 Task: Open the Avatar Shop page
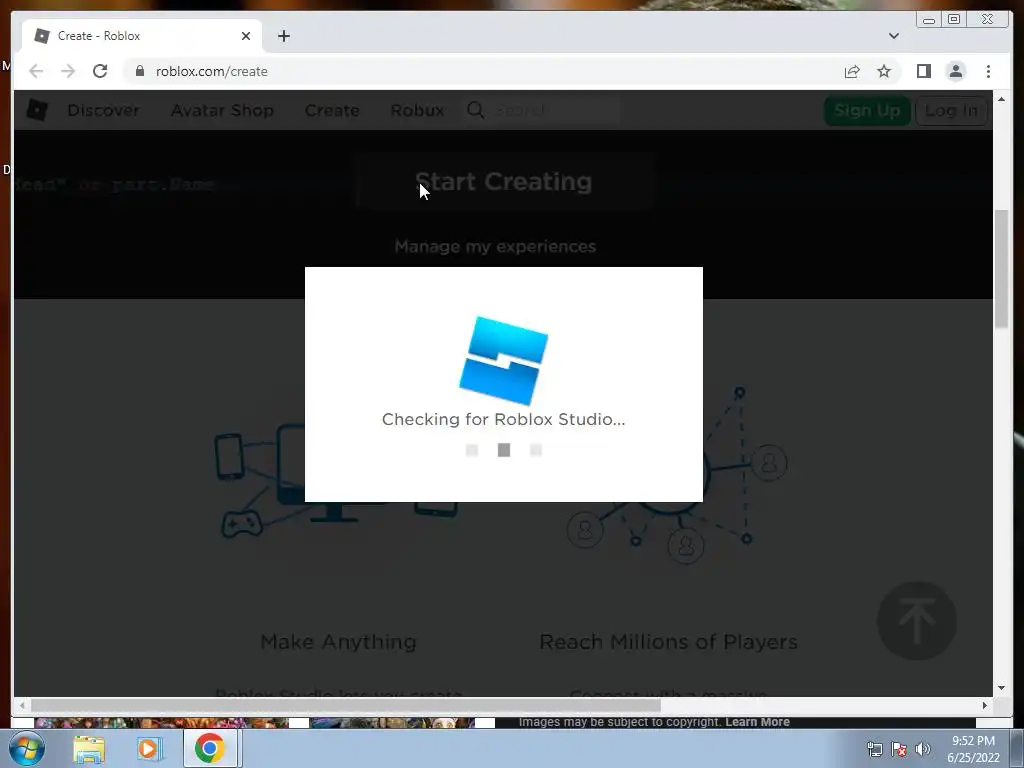[222, 110]
